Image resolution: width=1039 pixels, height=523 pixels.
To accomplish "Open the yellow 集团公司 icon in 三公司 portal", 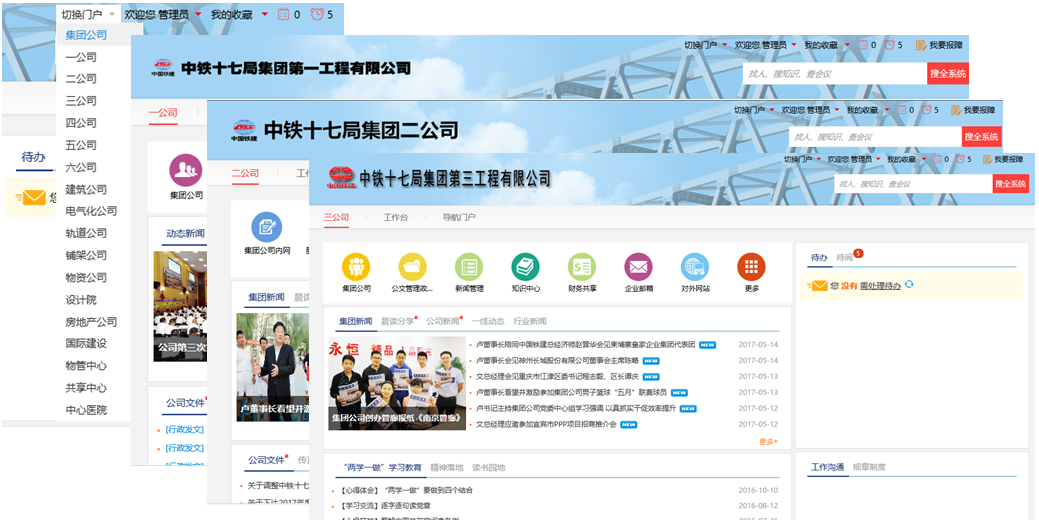I will click(x=356, y=267).
